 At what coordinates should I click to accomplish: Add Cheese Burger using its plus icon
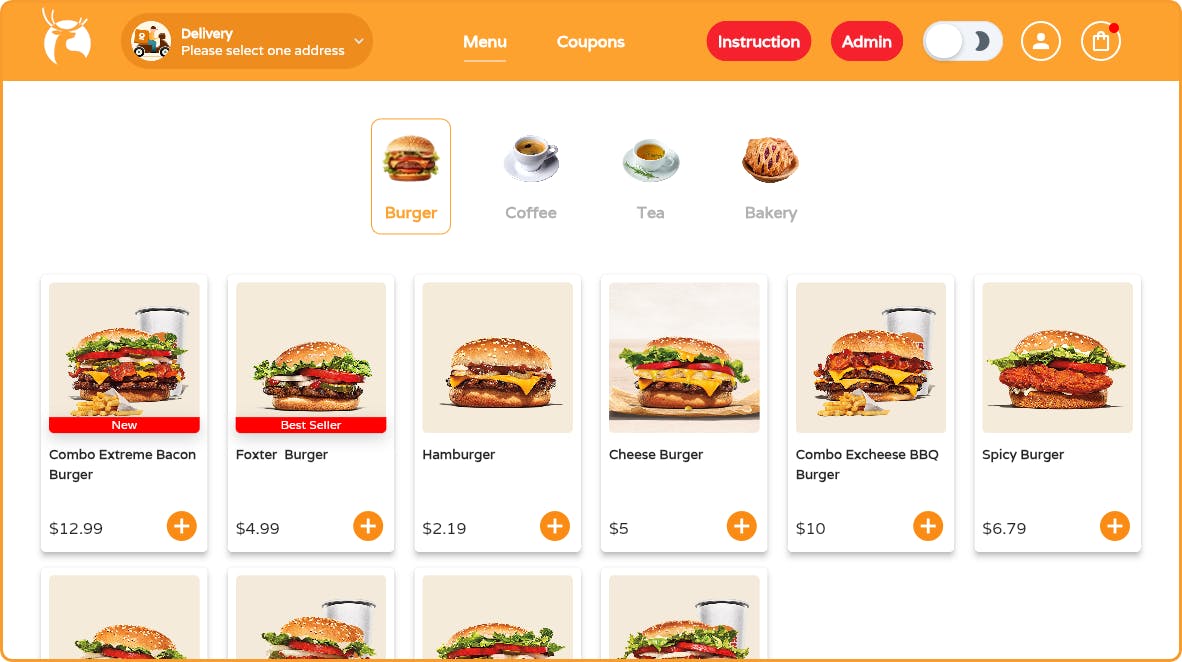click(741, 526)
